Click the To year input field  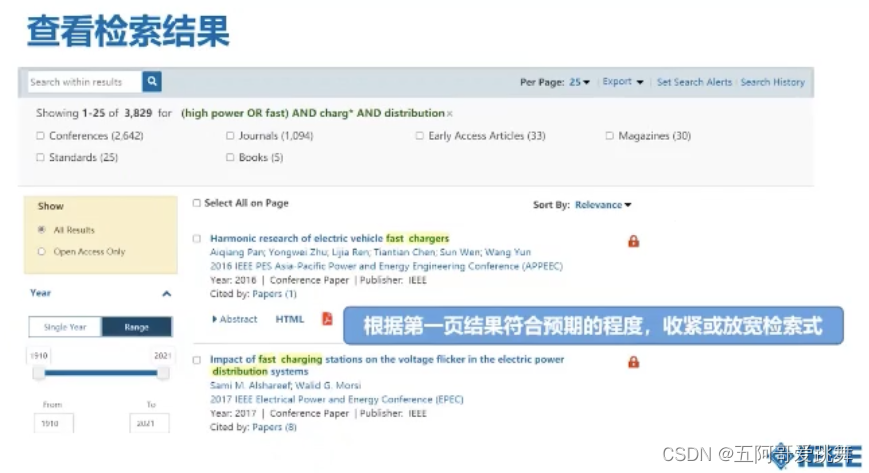pyautogui.click(x=149, y=423)
